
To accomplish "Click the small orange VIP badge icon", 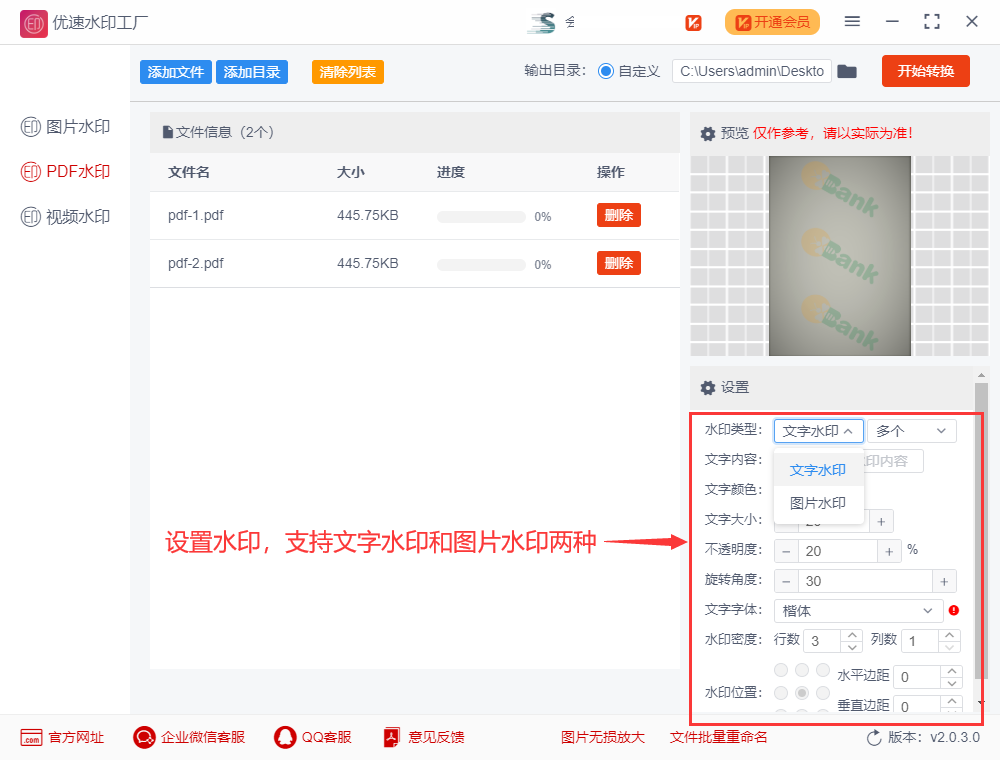I will 693,23.
